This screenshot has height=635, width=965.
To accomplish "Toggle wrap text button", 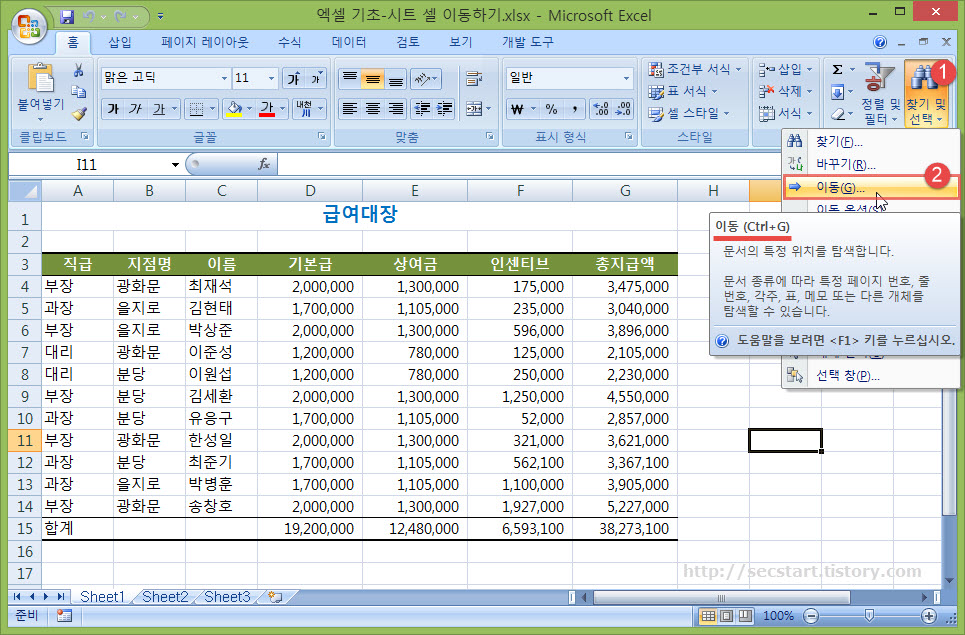I will pos(474,78).
